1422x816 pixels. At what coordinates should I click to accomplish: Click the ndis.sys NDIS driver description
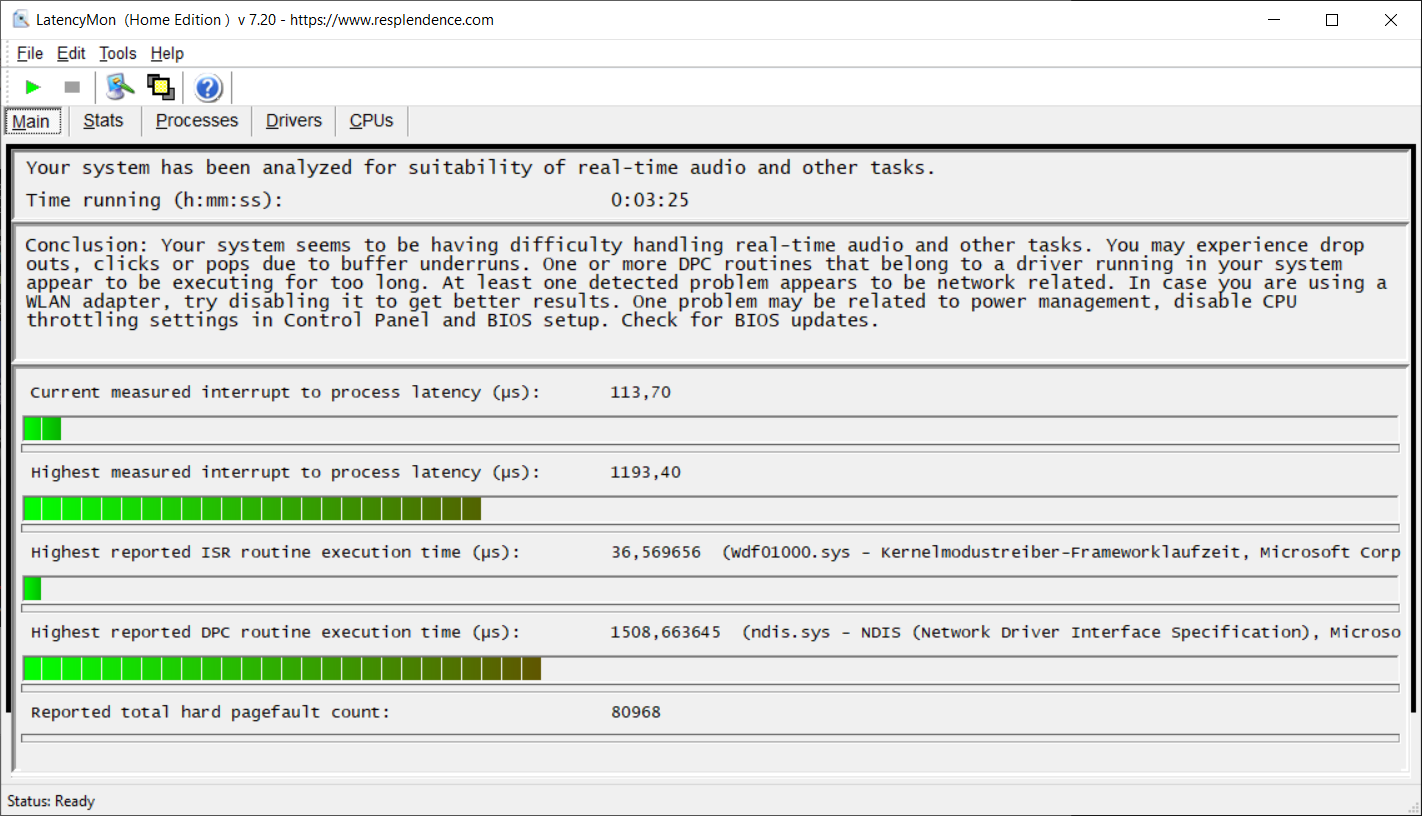(x=1071, y=632)
